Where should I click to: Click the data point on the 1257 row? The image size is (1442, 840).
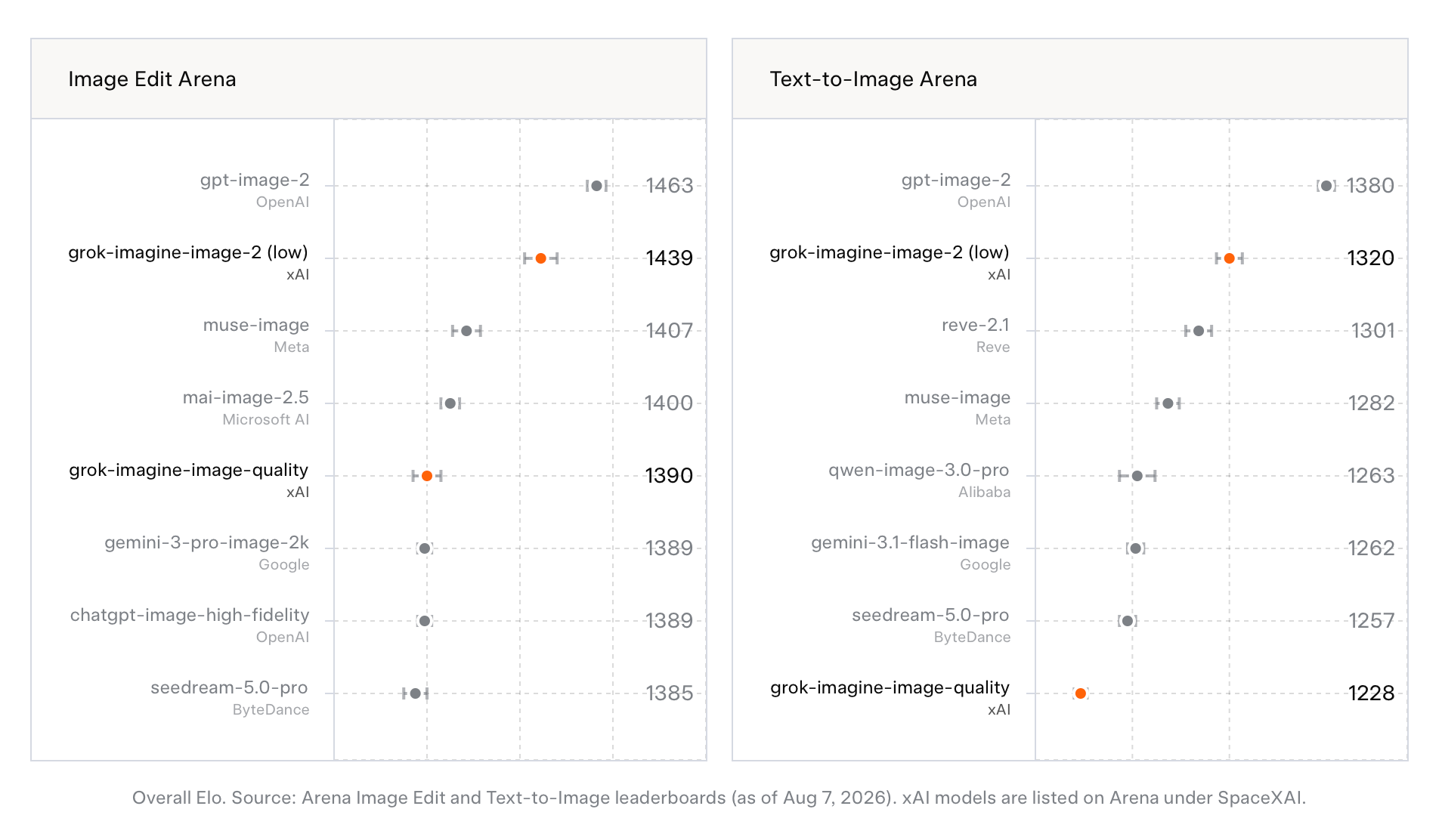[1128, 621]
